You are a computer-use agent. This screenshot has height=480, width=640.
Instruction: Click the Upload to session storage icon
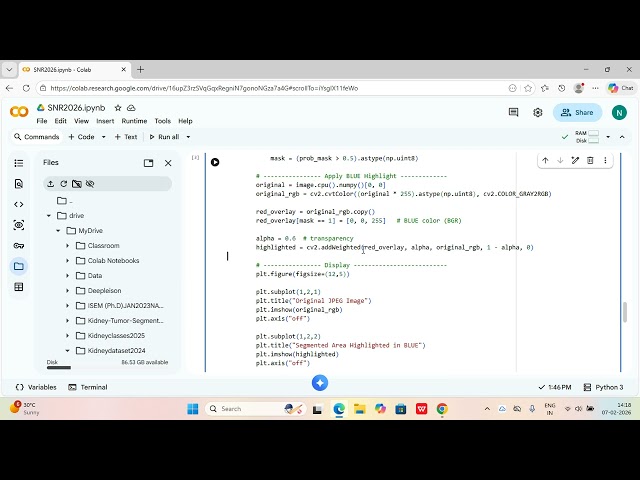tap(50, 184)
